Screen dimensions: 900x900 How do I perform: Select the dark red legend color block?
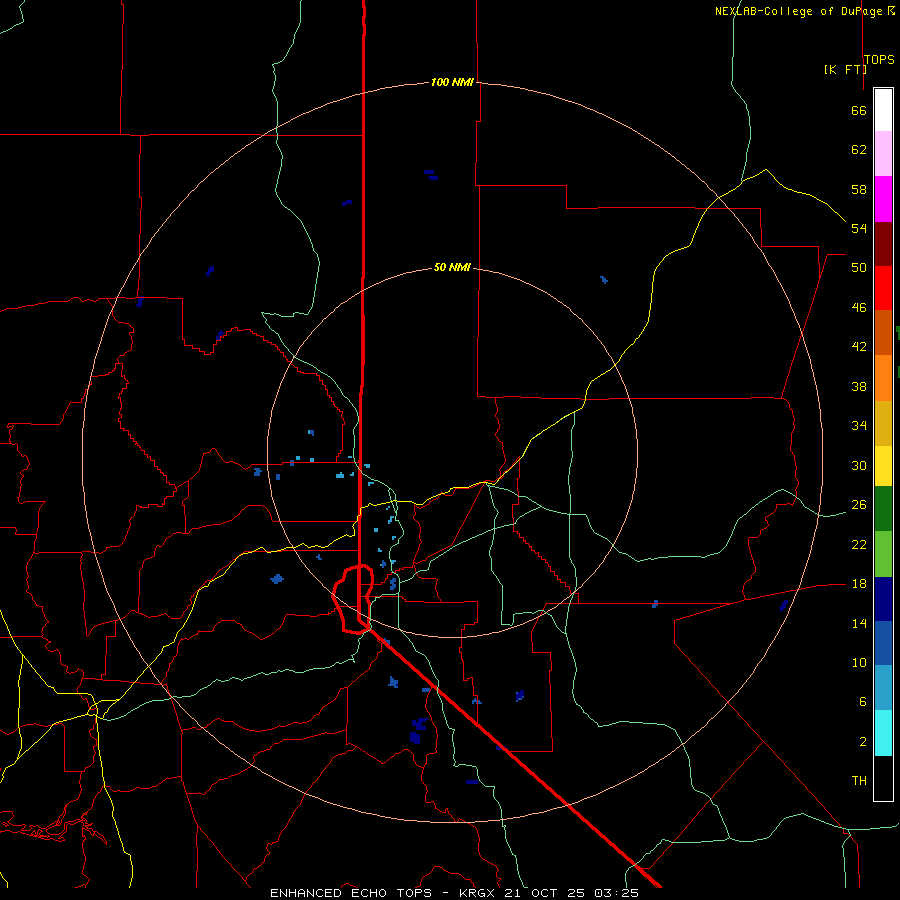tap(883, 245)
